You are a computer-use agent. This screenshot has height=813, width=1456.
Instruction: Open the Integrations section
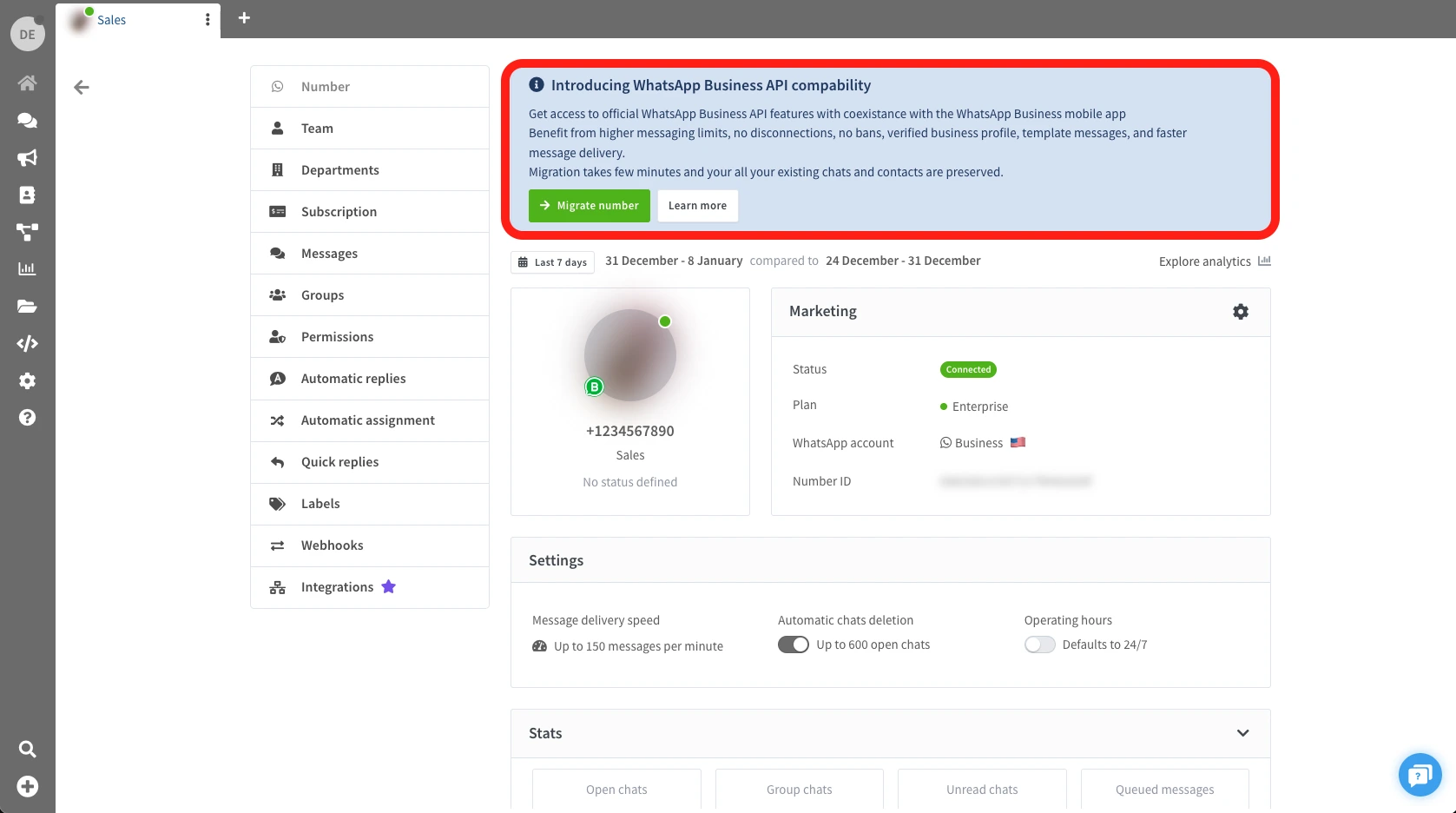(336, 586)
